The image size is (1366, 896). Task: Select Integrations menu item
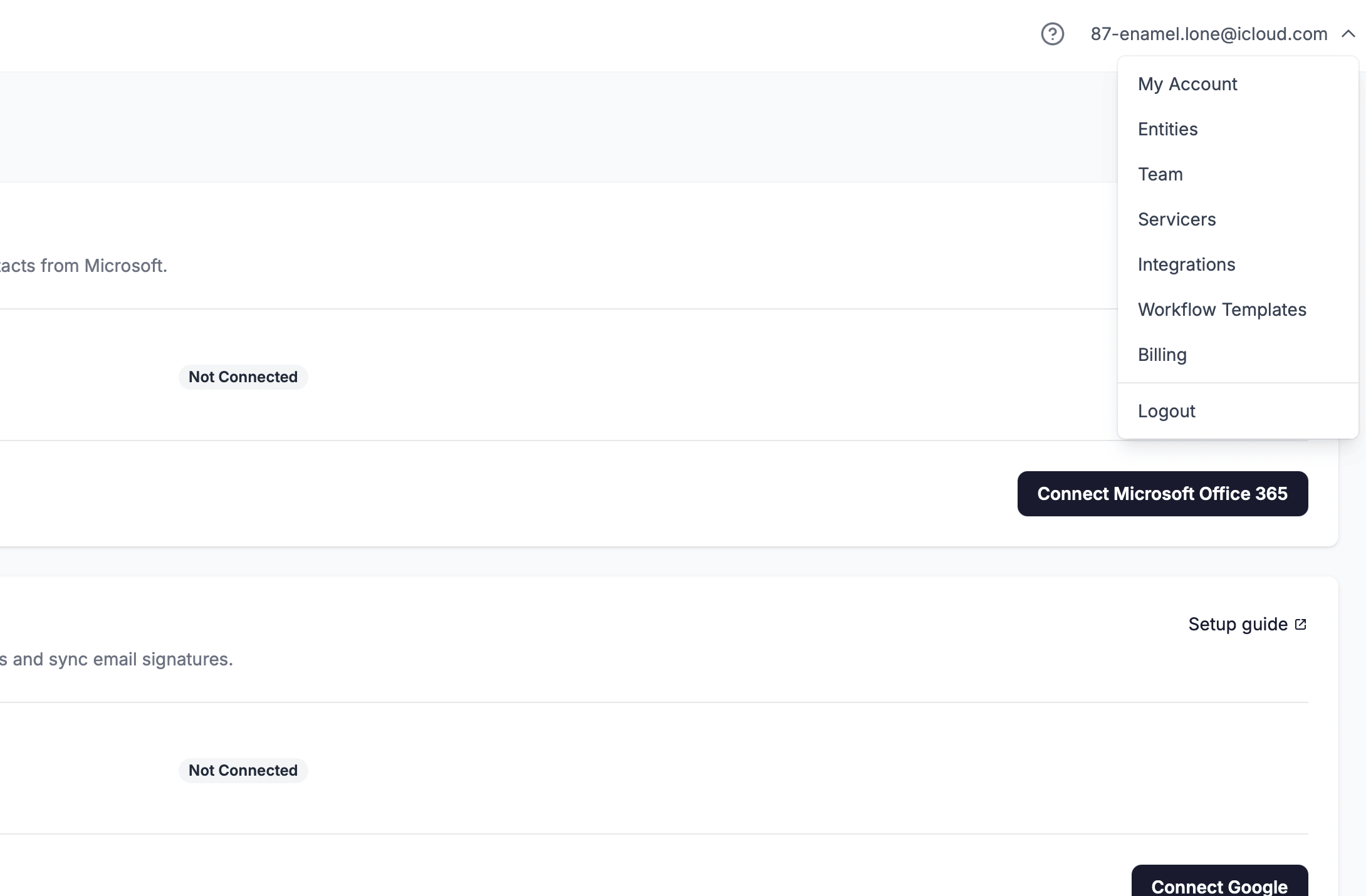click(x=1186, y=264)
